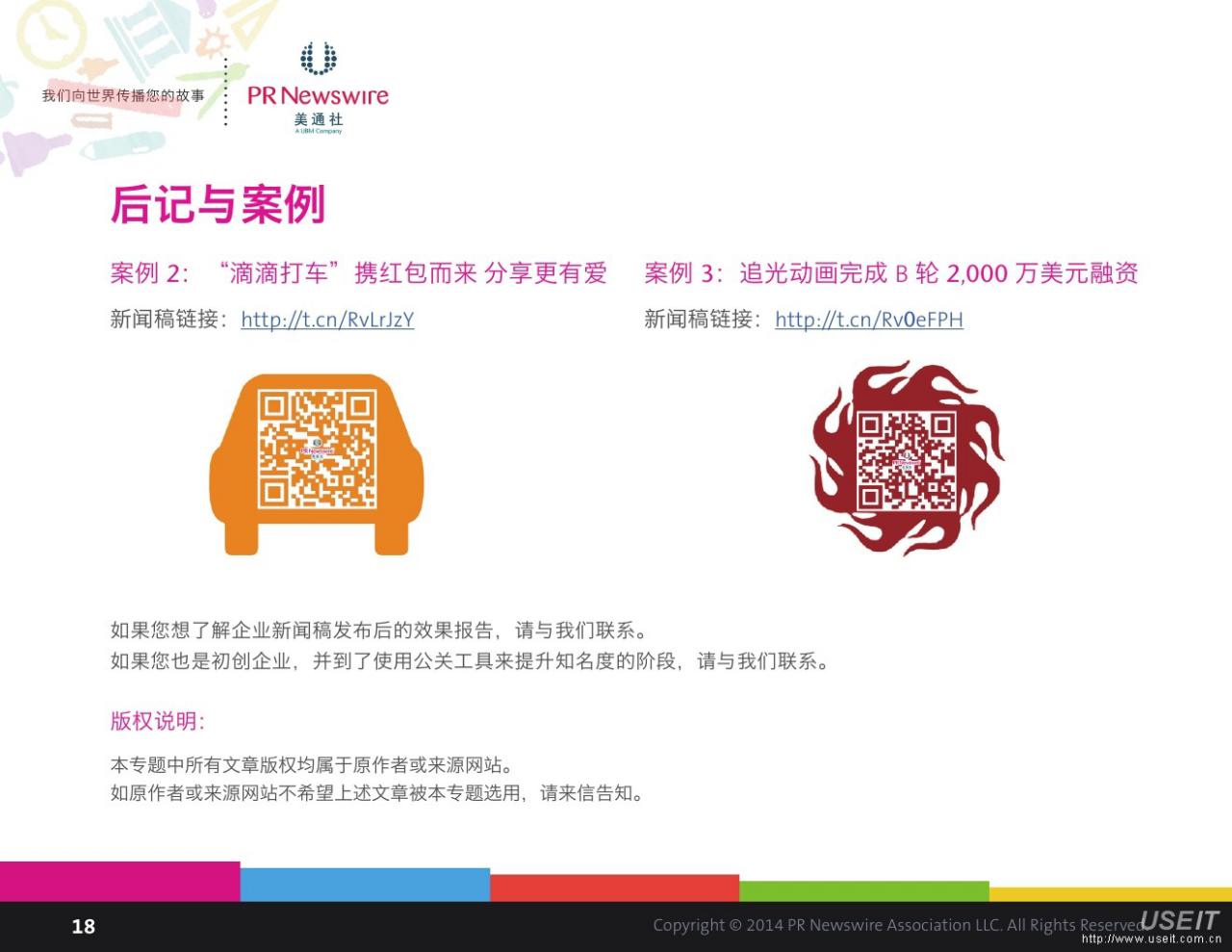Click the red flame QR code
This screenshot has height=952, width=1232.
(907, 458)
